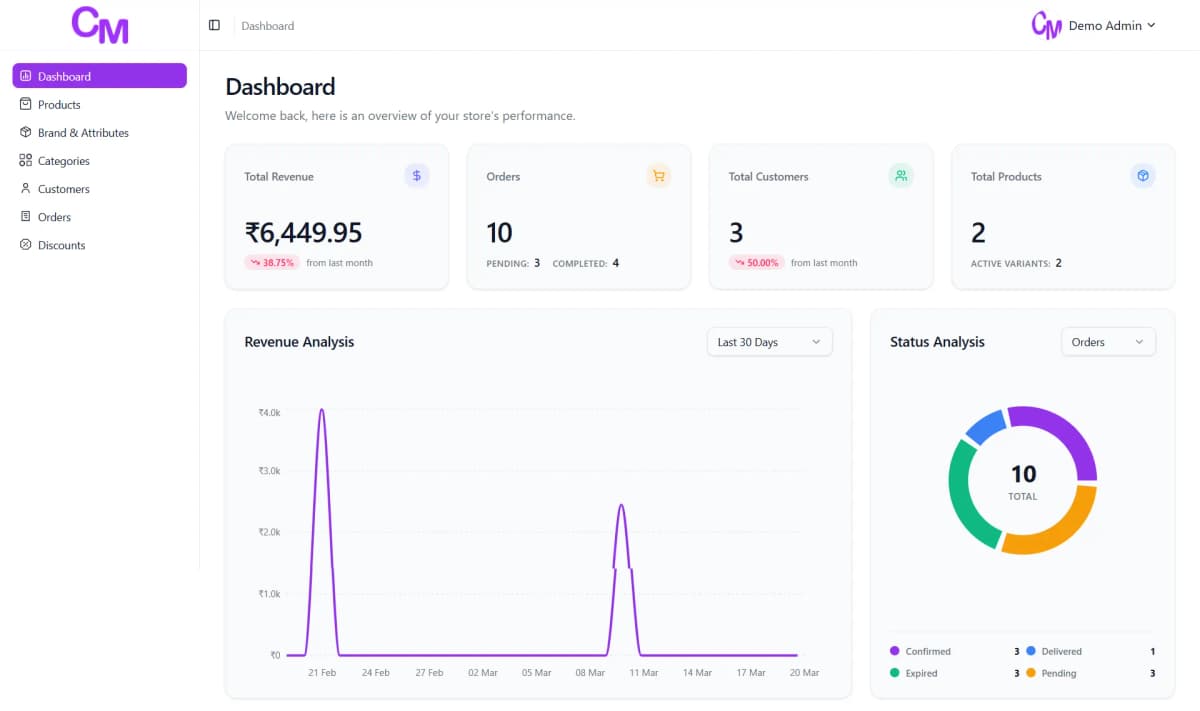1200x711 pixels.
Task: Open Brand & Attributes via its cube icon
Action: click(x=25, y=132)
